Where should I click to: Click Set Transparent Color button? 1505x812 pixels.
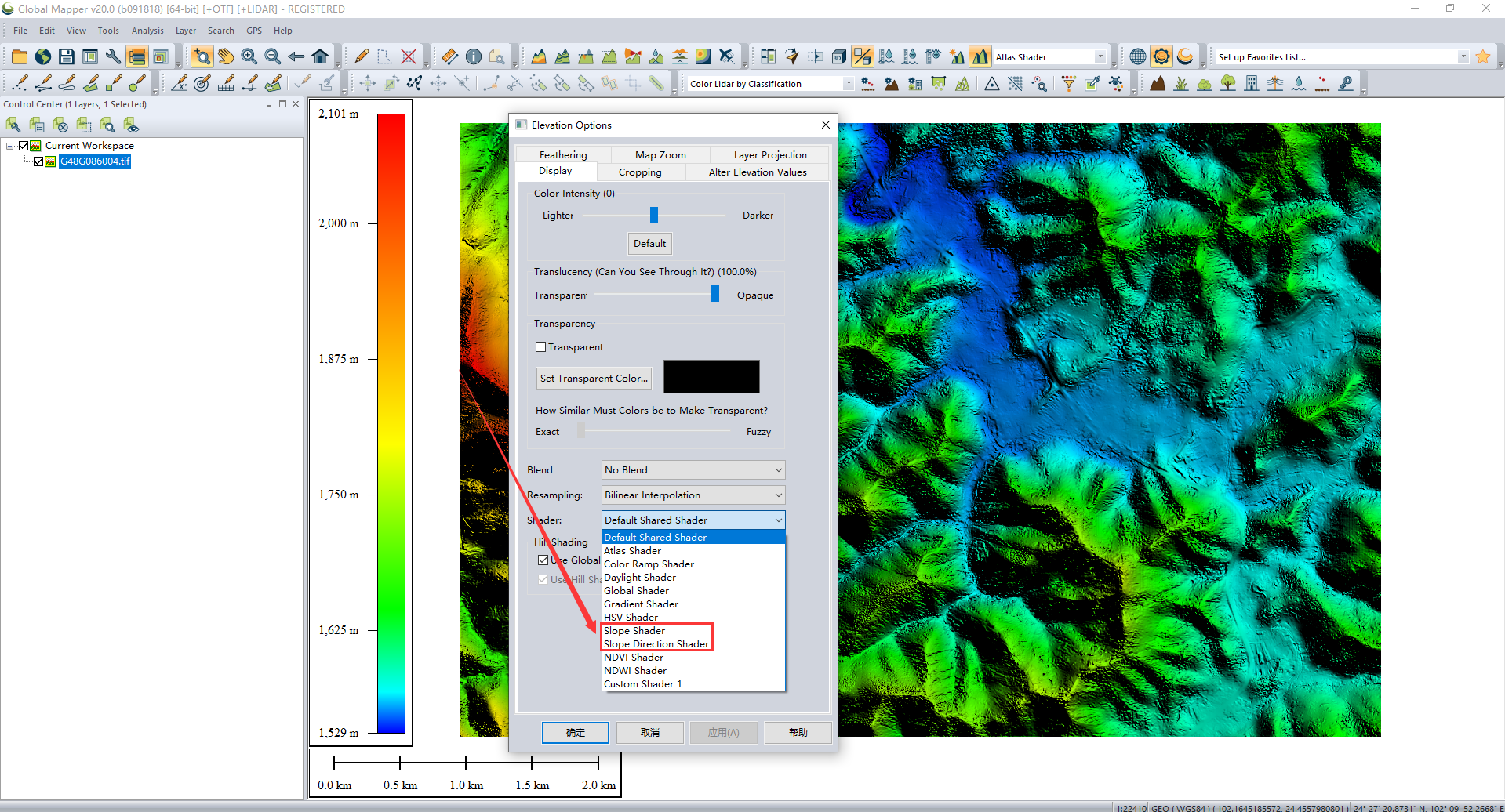point(594,379)
